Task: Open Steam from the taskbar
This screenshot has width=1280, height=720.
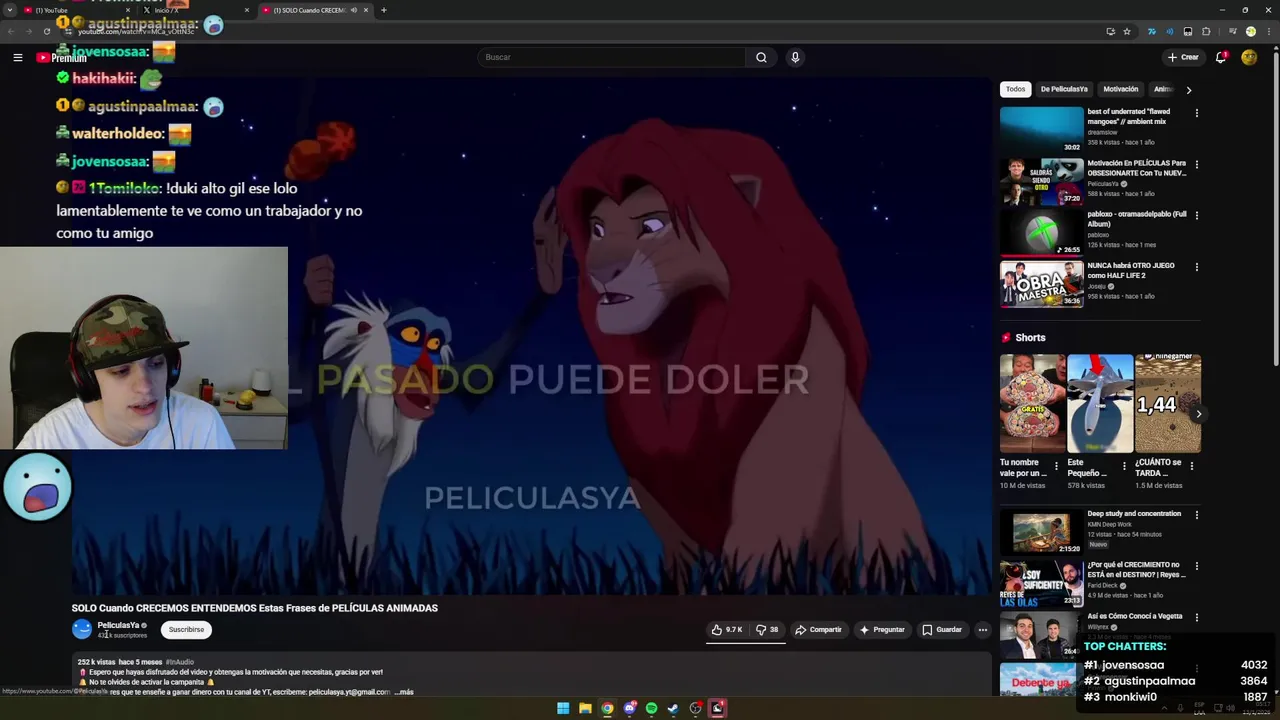Action: point(673,708)
